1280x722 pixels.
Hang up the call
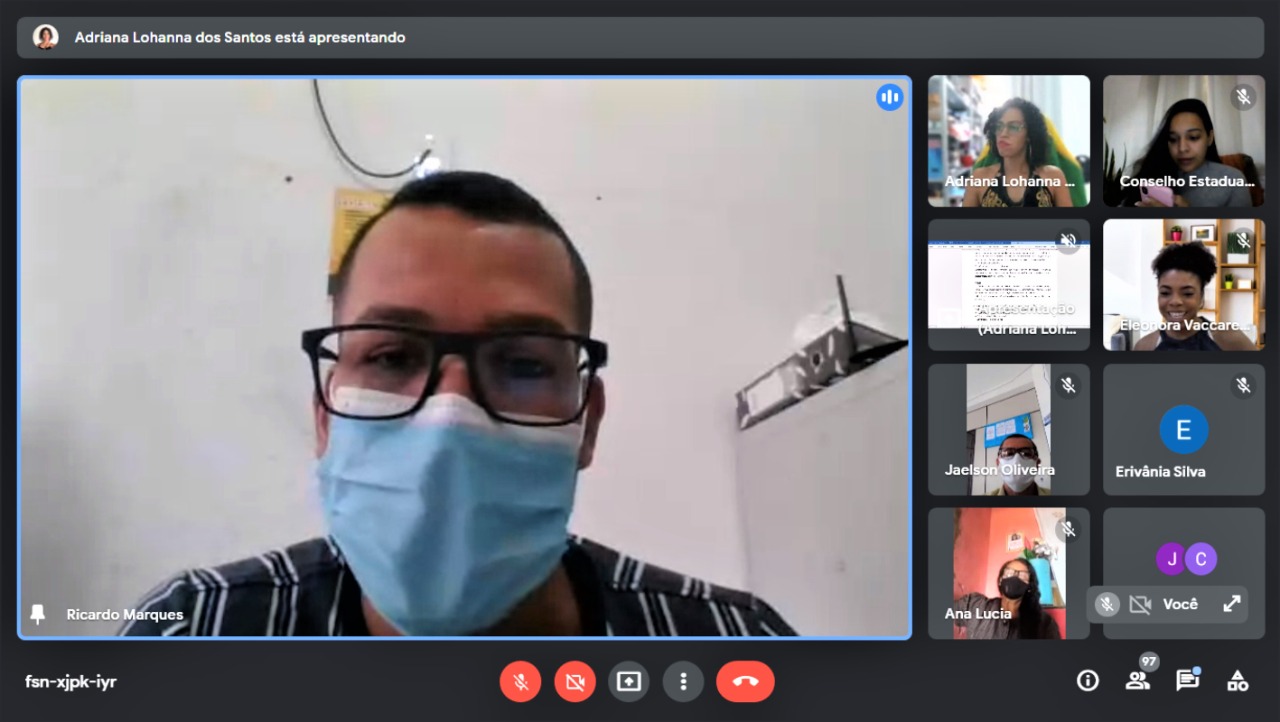pos(745,682)
